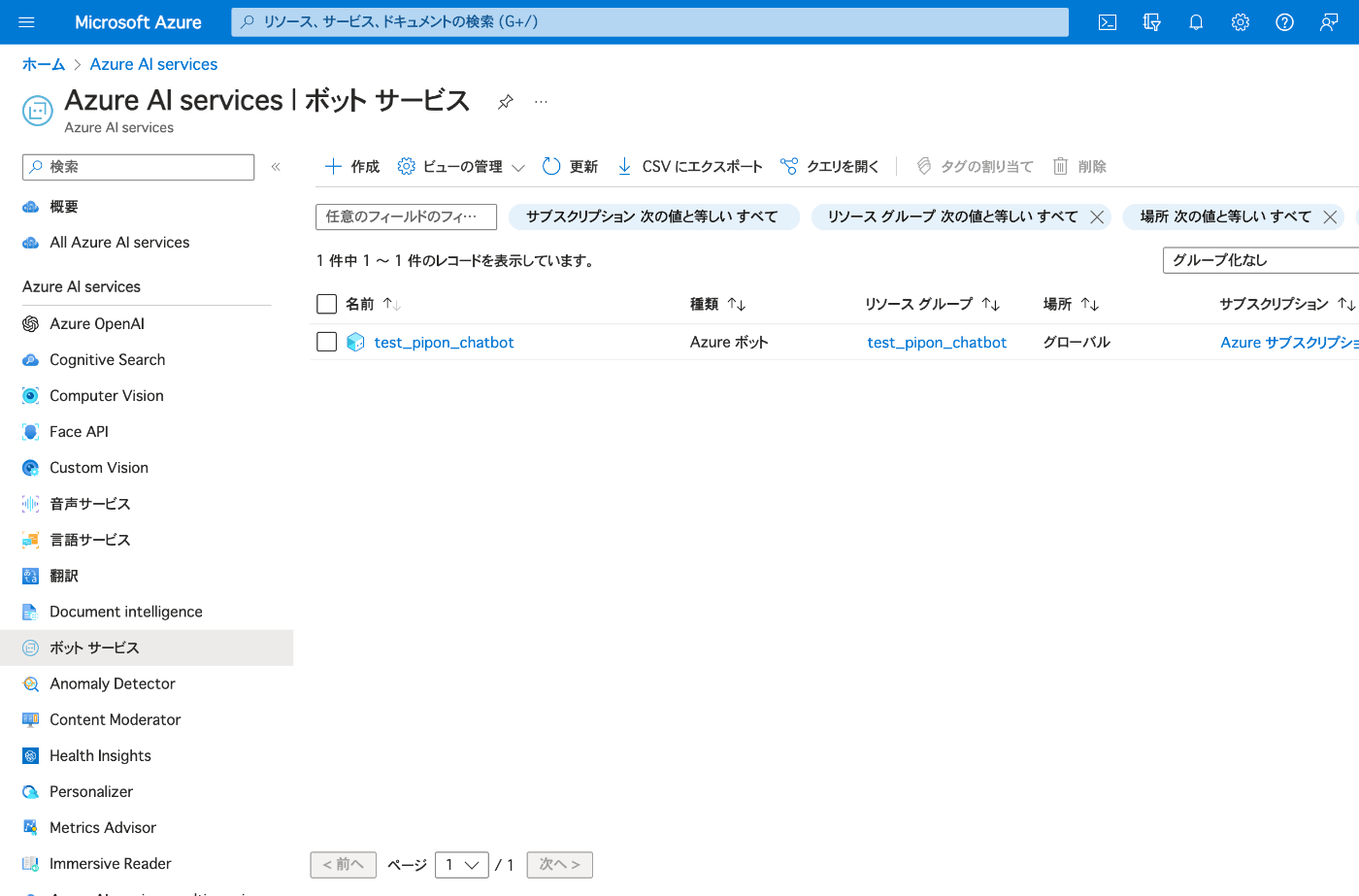This screenshot has height=896, width=1359.
Task: Click the Cognitive Search cloud icon
Action: tap(31, 360)
